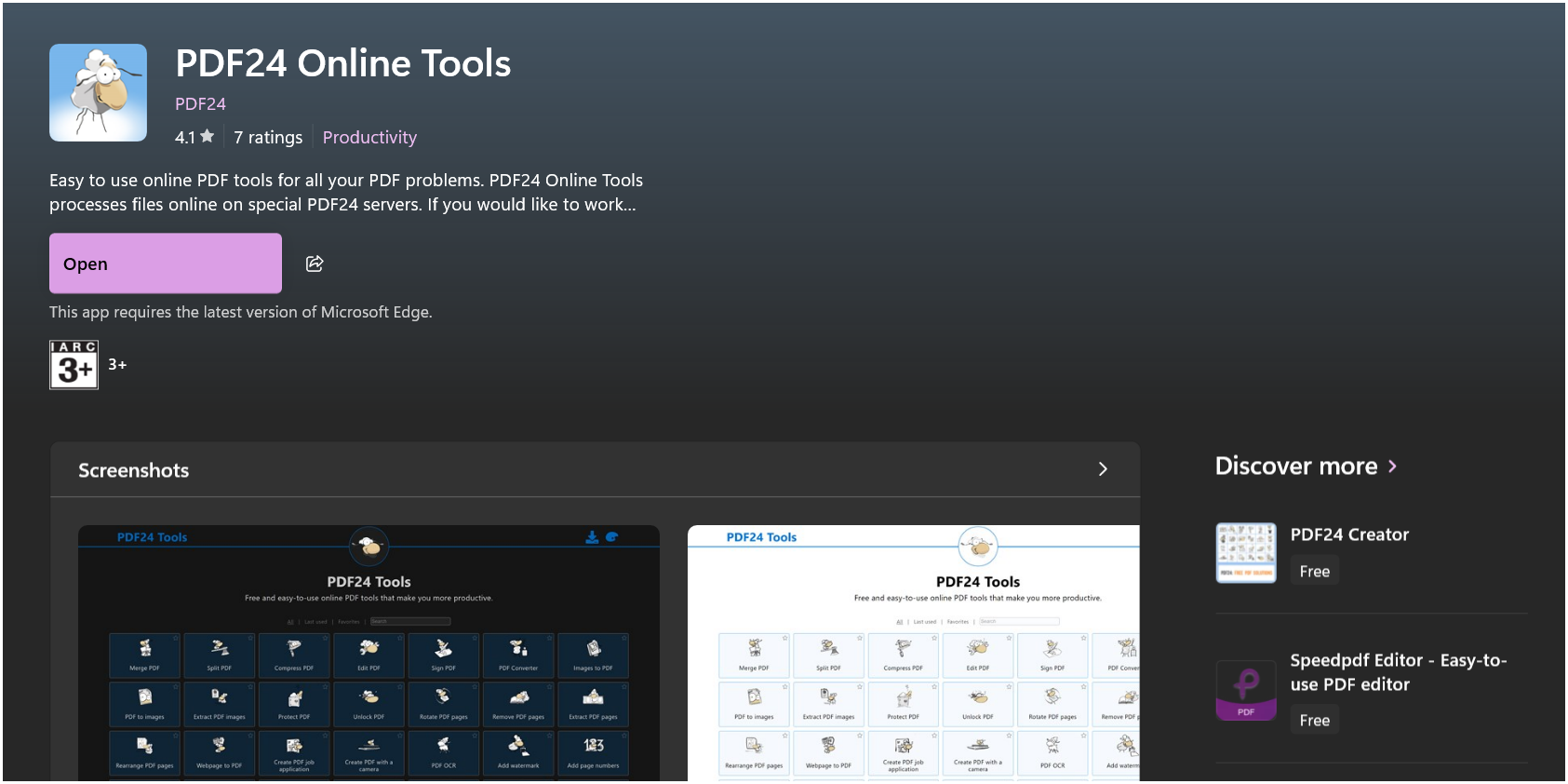The image size is (1568, 784).
Task: Click the PDF24 sheep app icon
Action: click(x=98, y=92)
